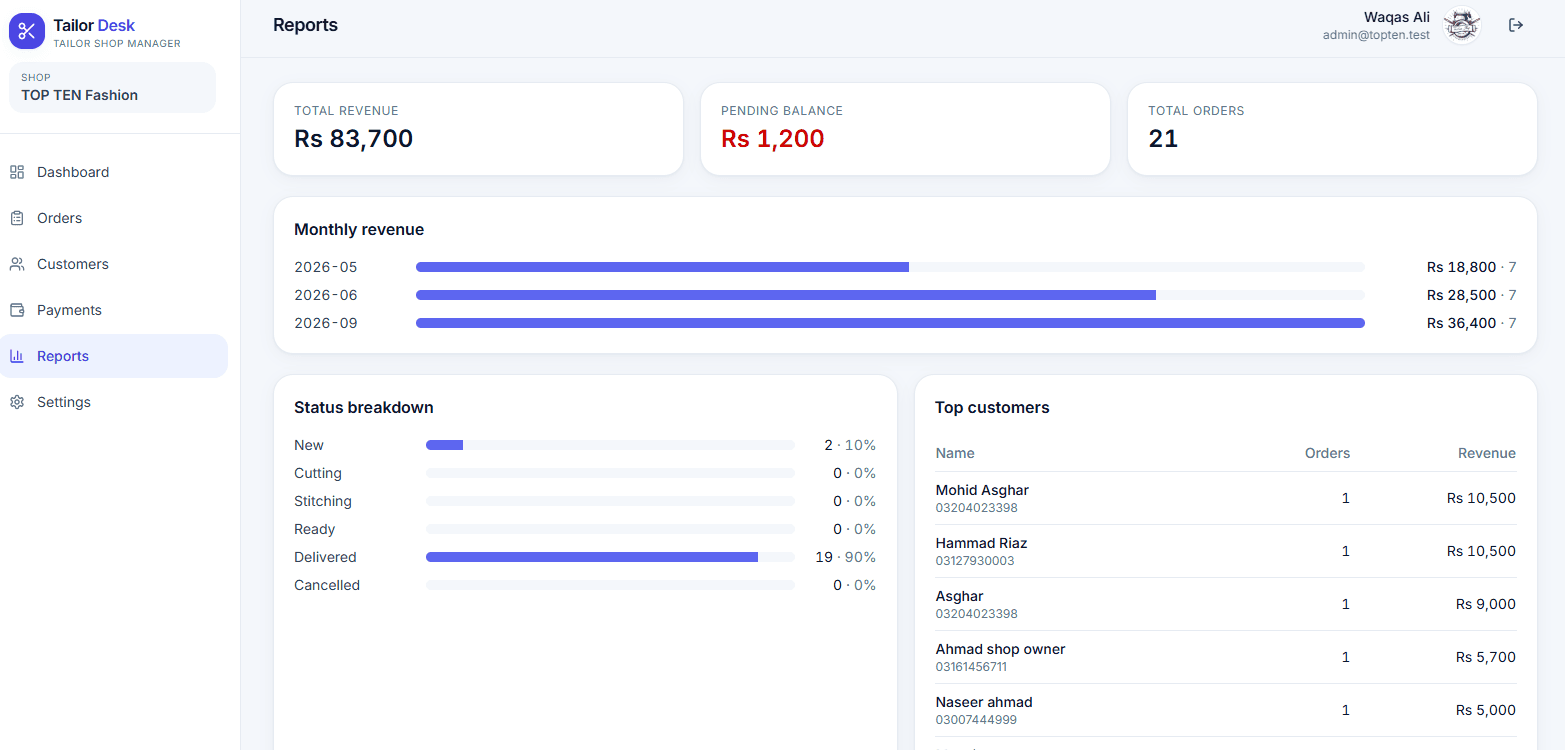Click the Revenue column header
The height and width of the screenshot is (750, 1565).
(1487, 453)
